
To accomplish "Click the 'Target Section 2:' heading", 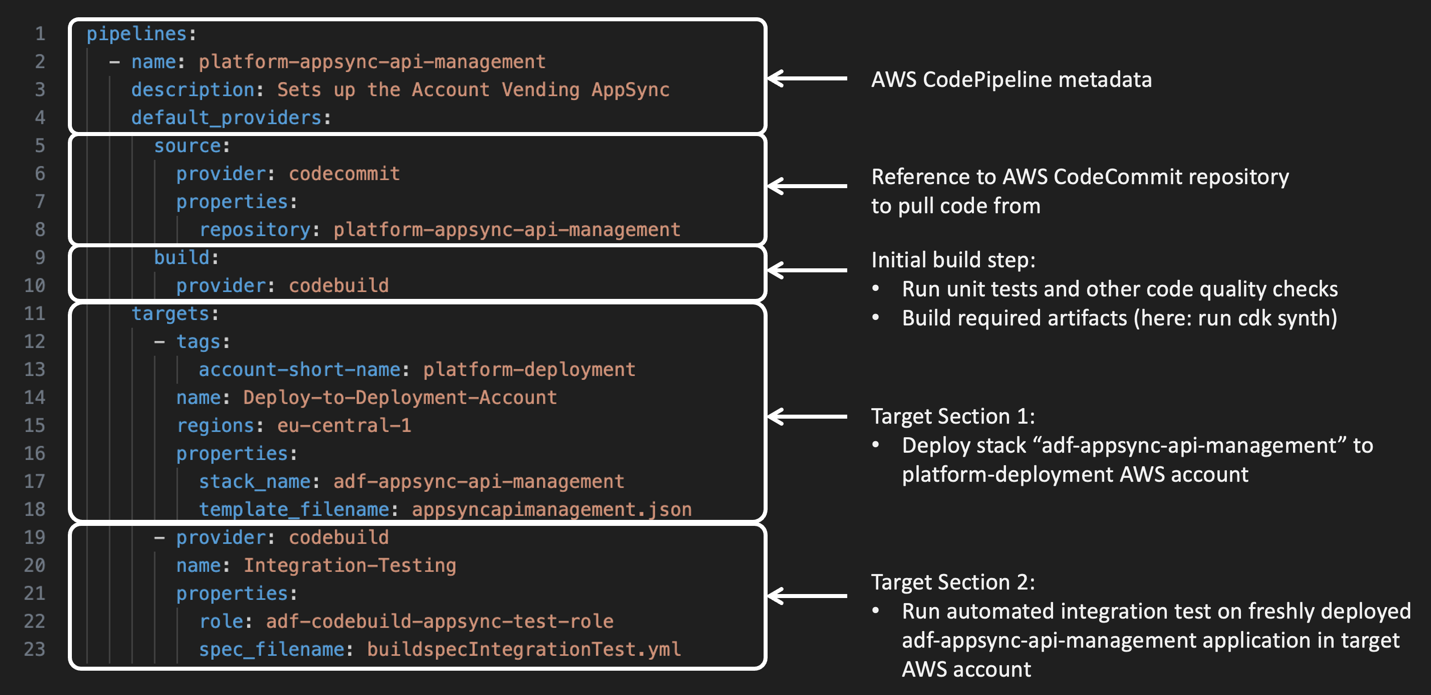I will tap(953, 582).
